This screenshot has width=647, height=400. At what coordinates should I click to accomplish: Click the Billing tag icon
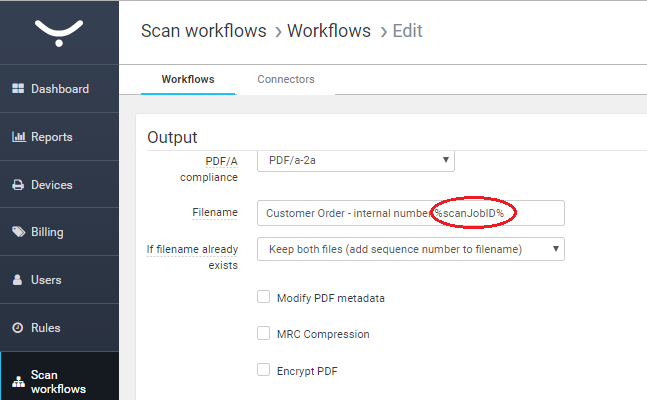(x=18, y=232)
